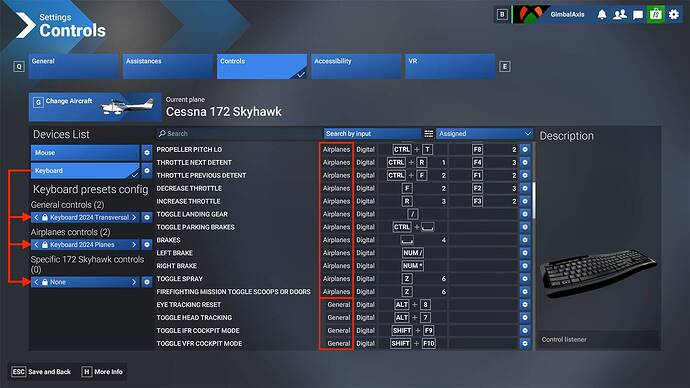Click the E next-tab key hint
This screenshot has height=388, width=690.
tap(505, 66)
